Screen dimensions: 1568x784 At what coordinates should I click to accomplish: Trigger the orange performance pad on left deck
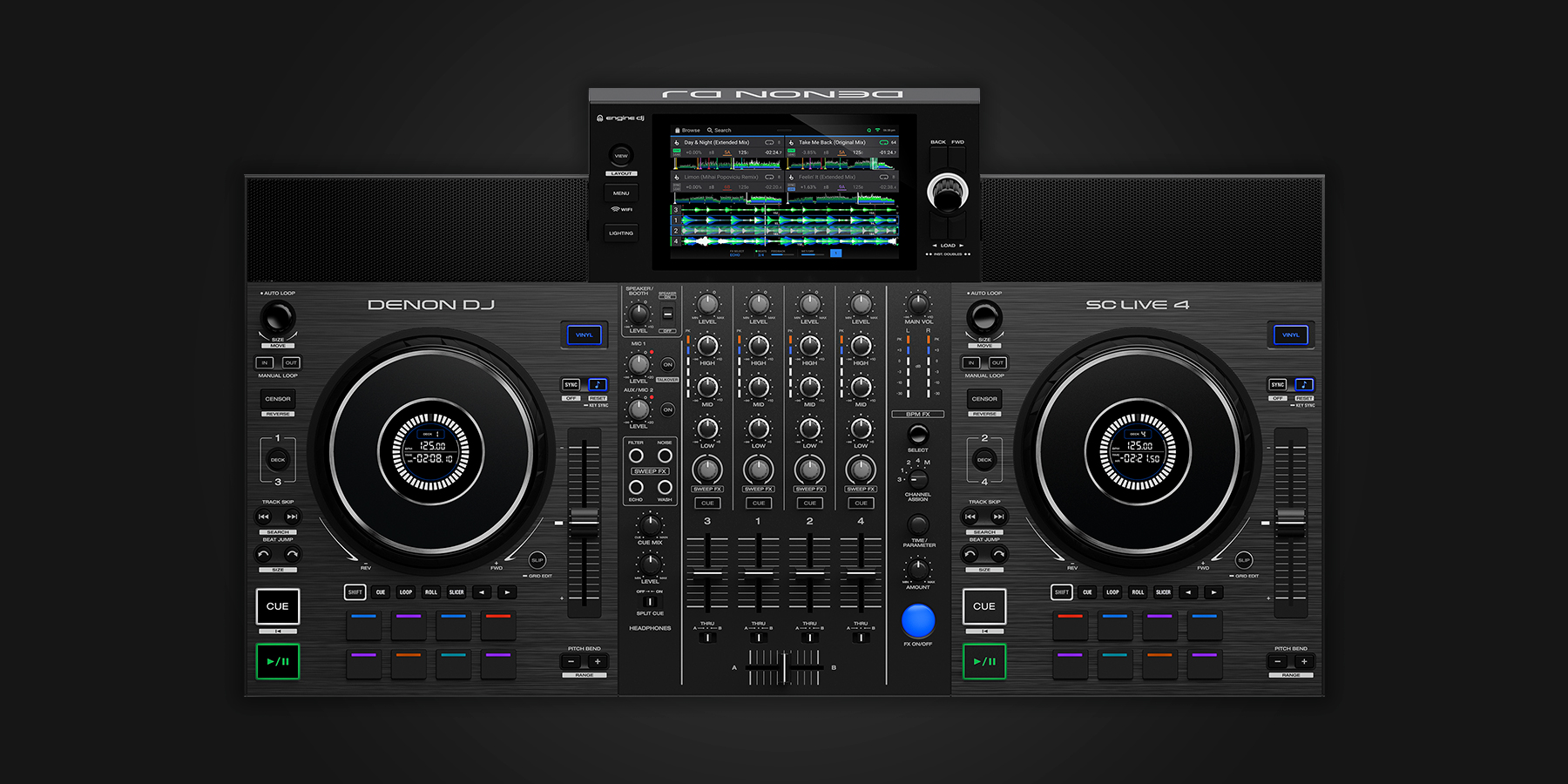point(409,664)
